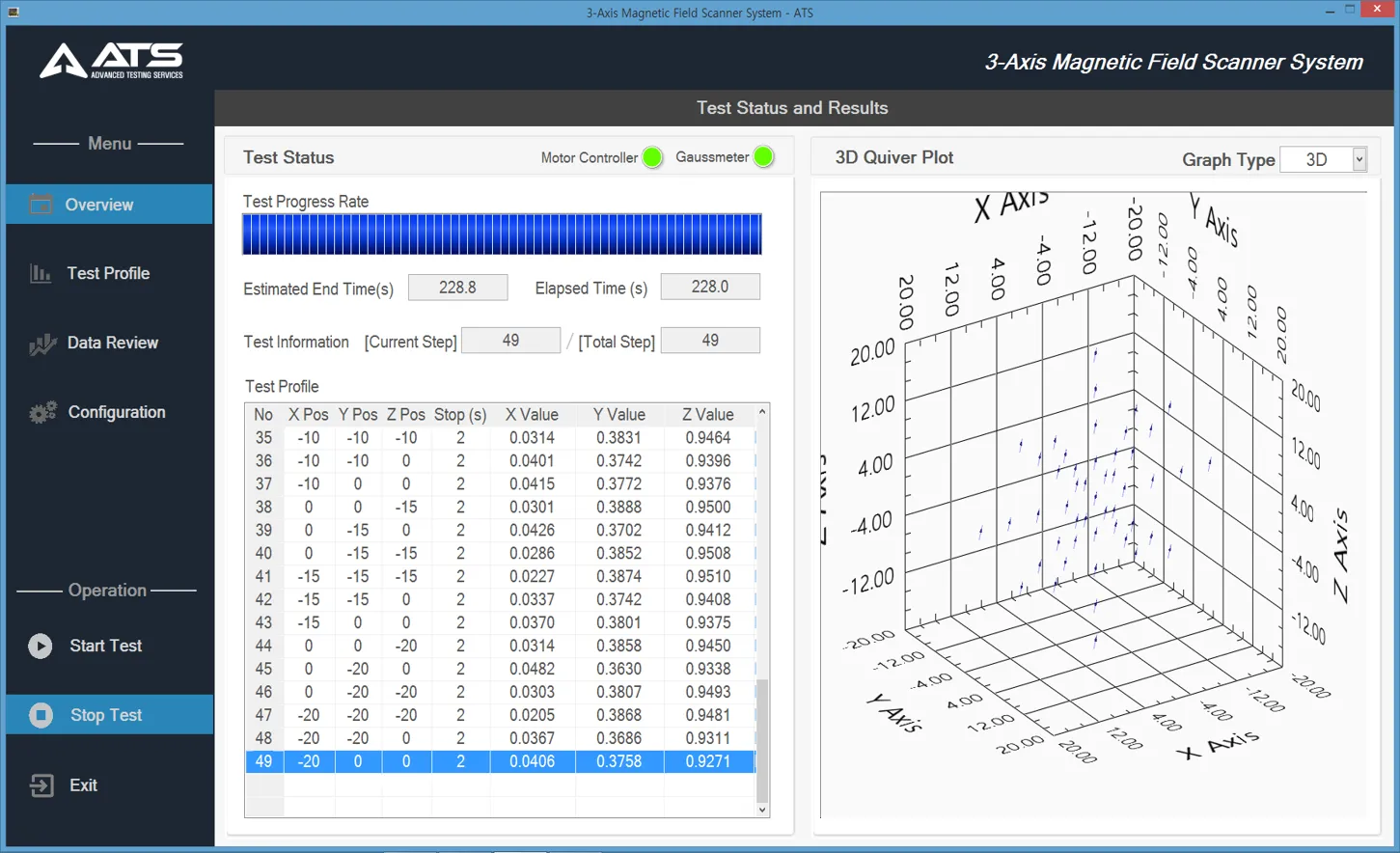Click the Motor Controller green status light
The width and height of the screenshot is (1400, 853).
click(652, 157)
